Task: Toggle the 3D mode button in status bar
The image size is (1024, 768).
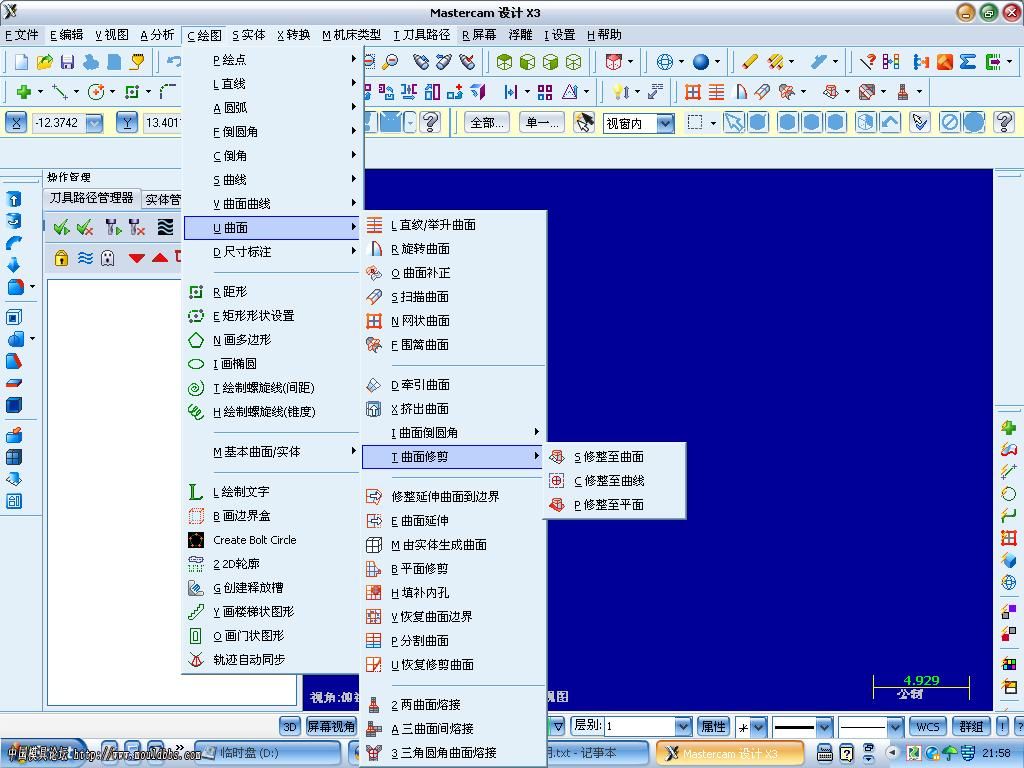Action: coord(291,726)
